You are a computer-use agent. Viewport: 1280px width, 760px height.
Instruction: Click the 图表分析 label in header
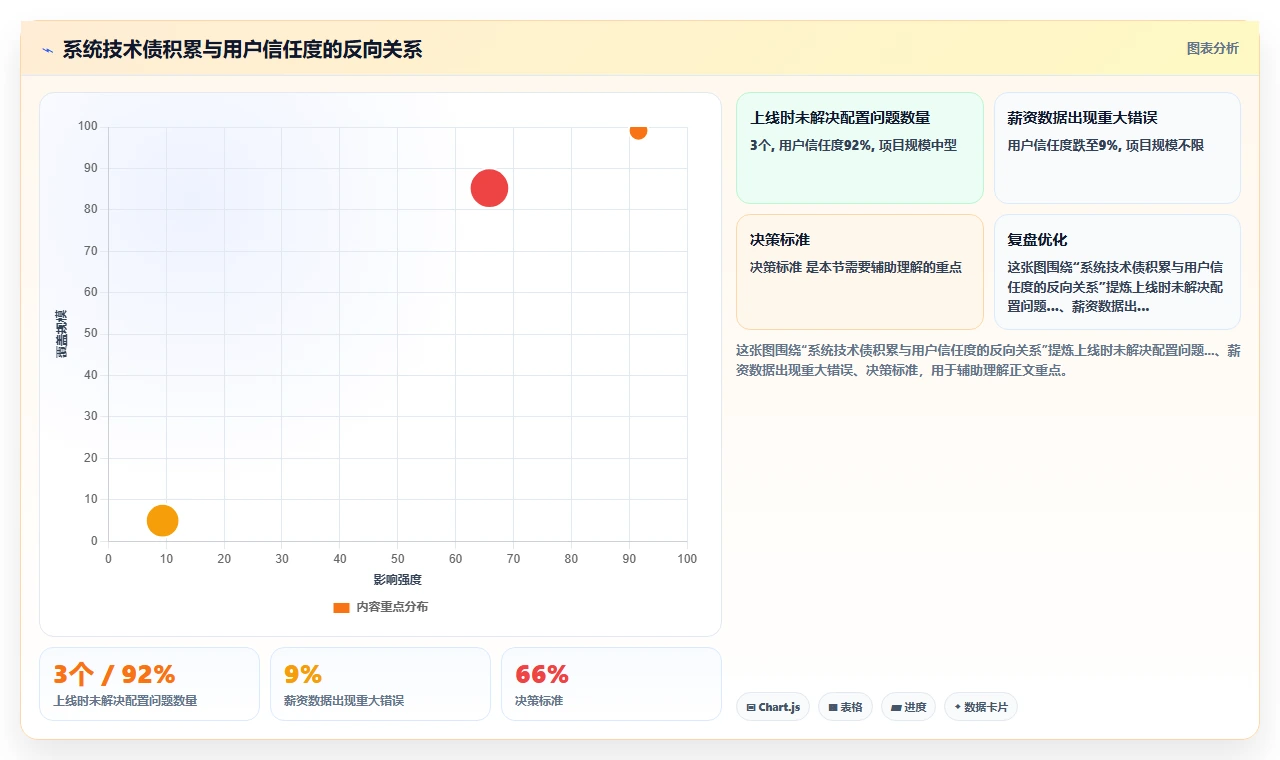coord(1212,48)
